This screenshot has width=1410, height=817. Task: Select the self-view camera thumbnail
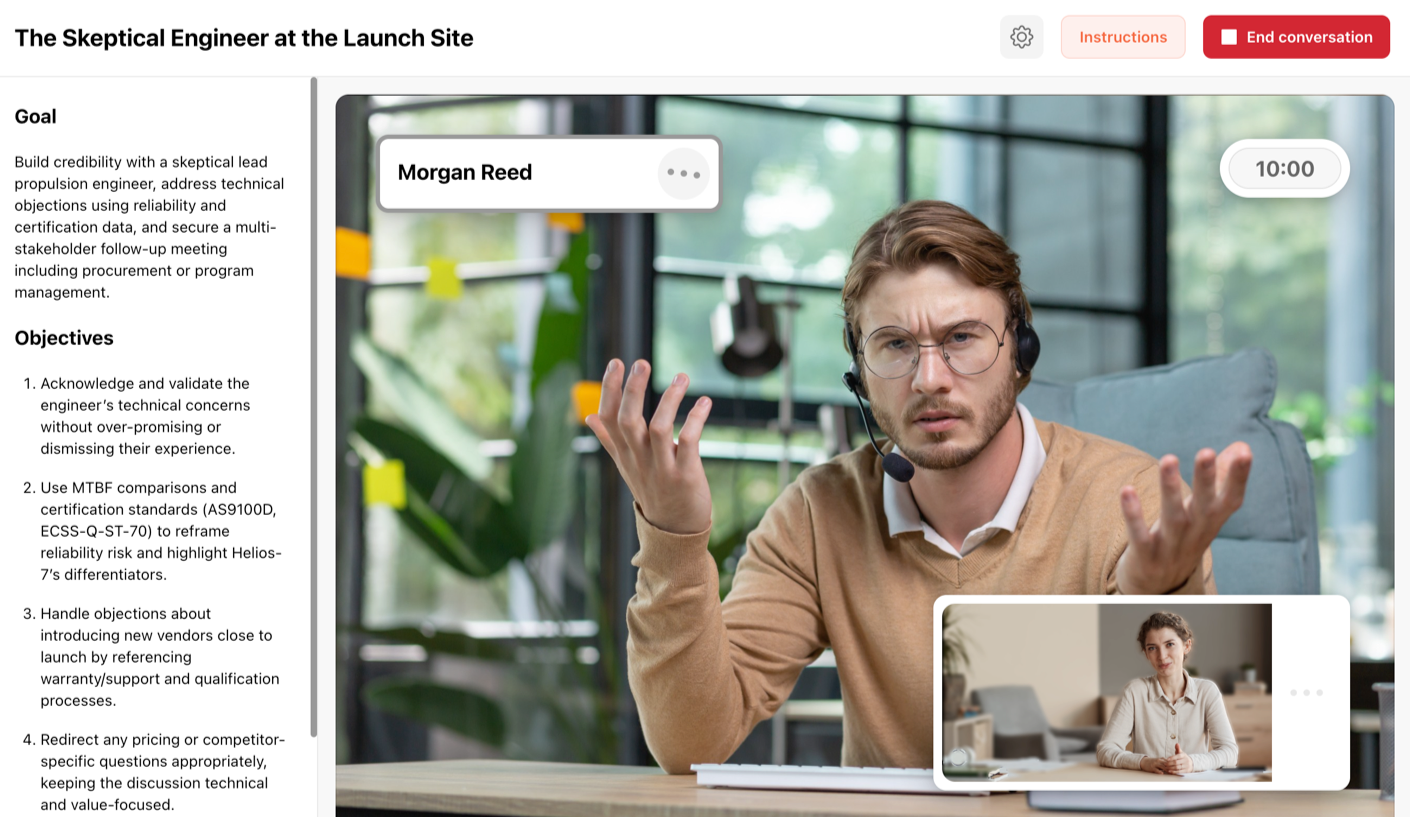point(1106,691)
